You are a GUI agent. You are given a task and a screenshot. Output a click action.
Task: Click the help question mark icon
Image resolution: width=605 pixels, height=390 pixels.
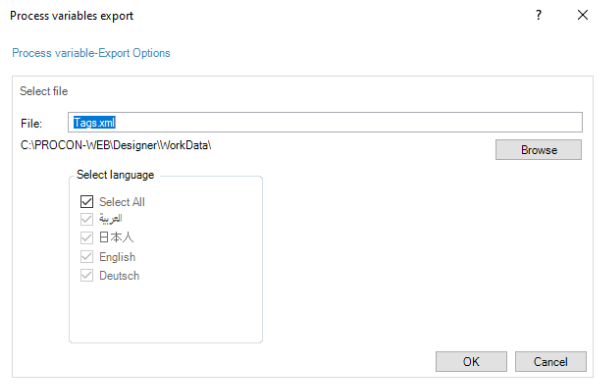point(539,15)
